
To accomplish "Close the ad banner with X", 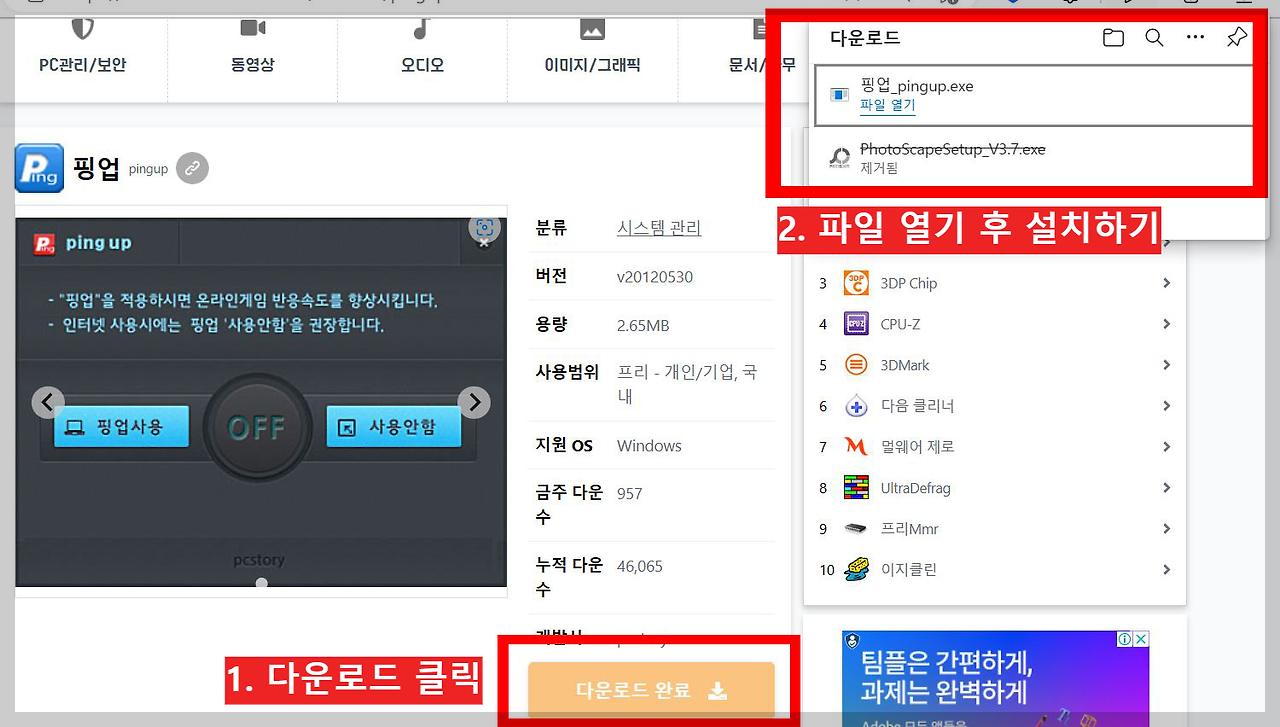I will pyautogui.click(x=1140, y=639).
